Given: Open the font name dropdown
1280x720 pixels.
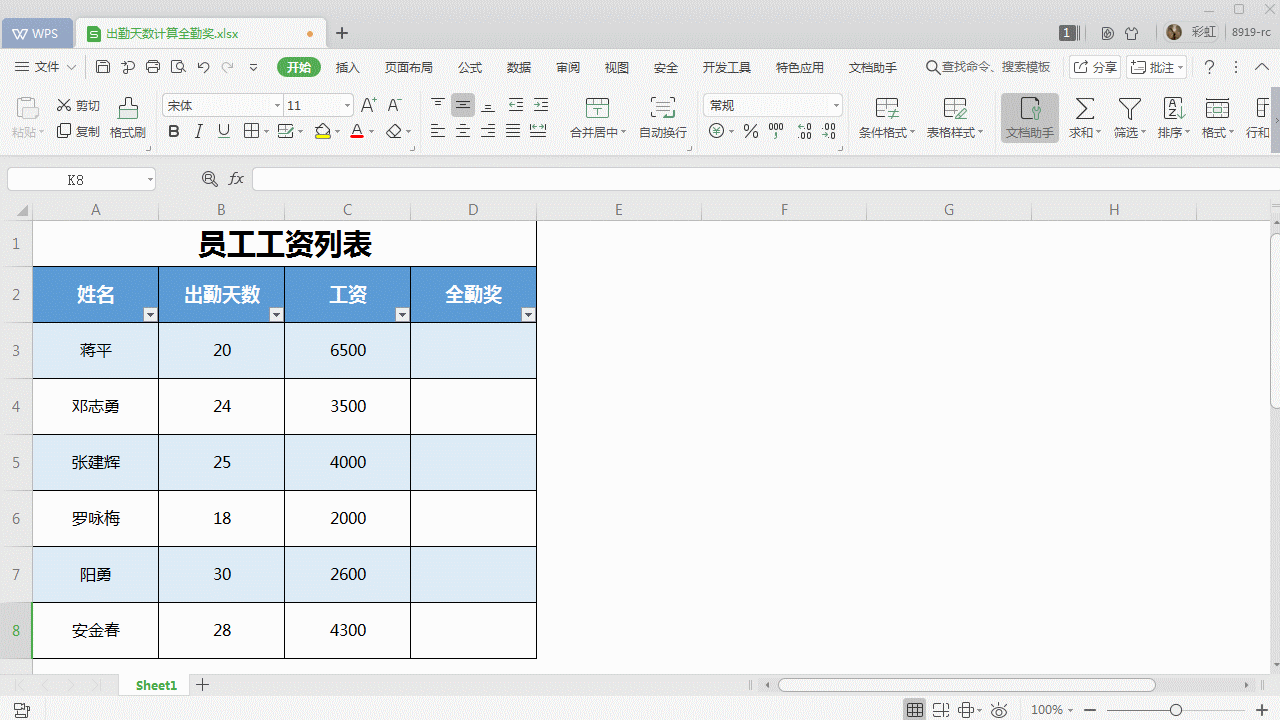Looking at the screenshot, I should (x=277, y=104).
